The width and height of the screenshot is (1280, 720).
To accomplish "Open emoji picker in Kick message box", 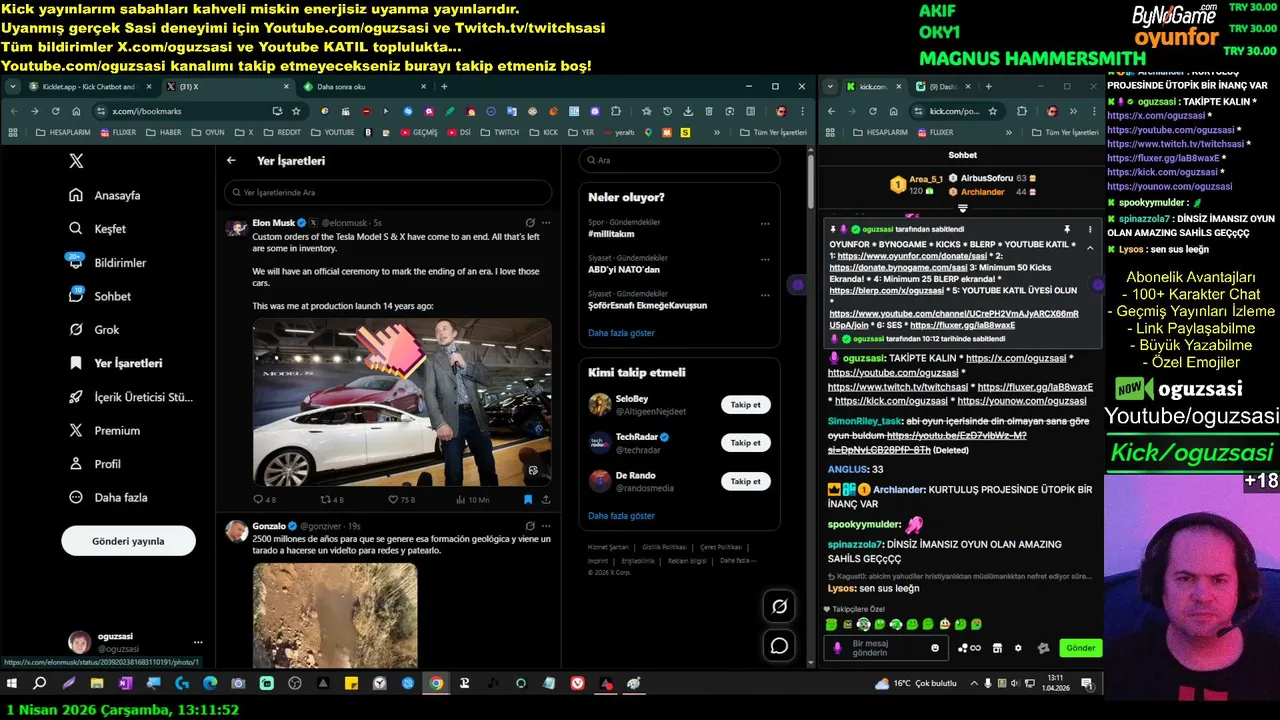I will tap(935, 648).
